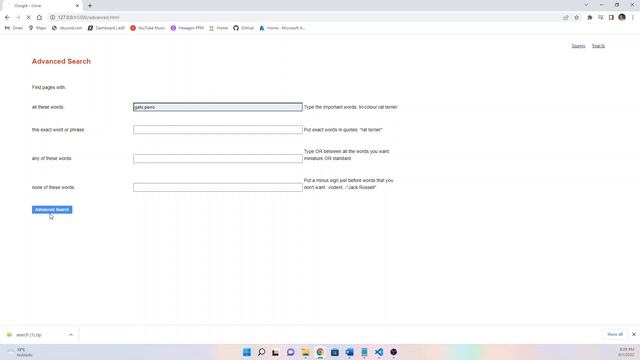Image resolution: width=640 pixels, height=360 pixels.
Task: Open the YouTube Music bookmark
Action: coord(148,28)
